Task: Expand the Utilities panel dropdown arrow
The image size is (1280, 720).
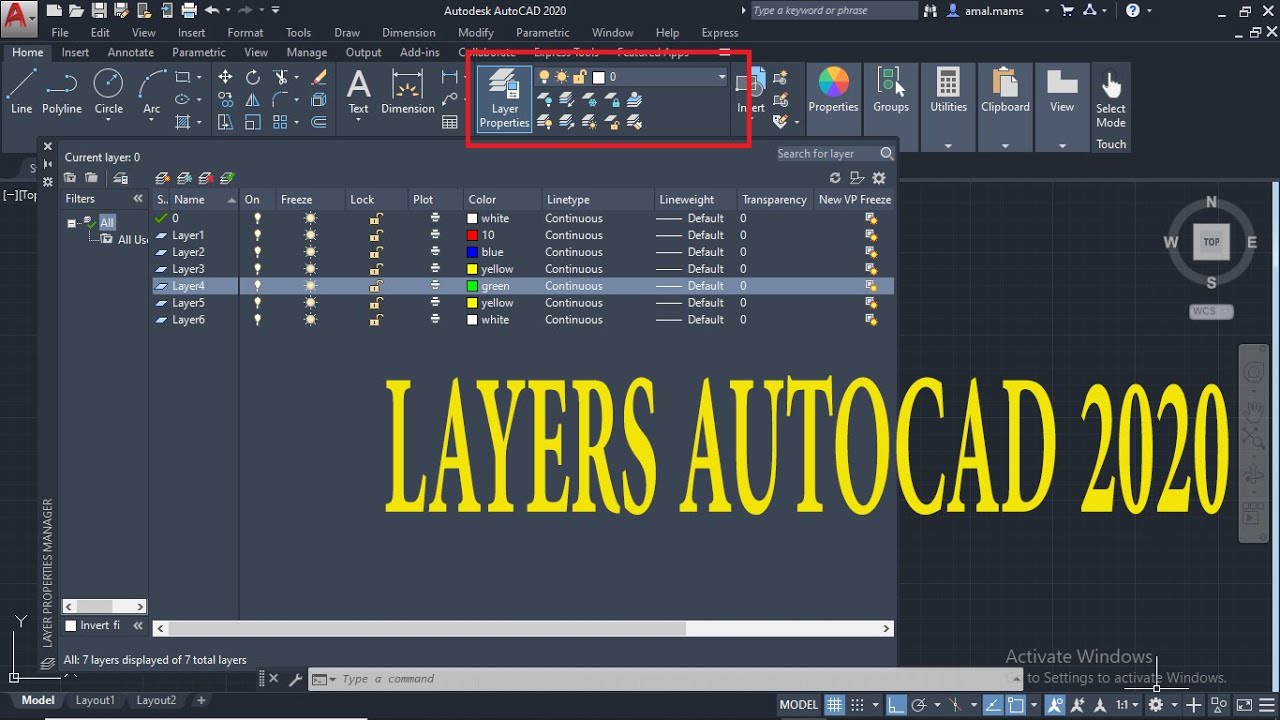Action: (948, 146)
